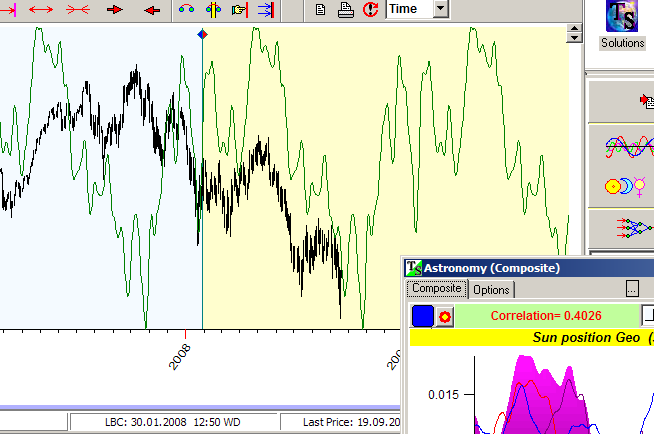Open the Solutions shortcut
Image resolution: width=654 pixels, height=434 pixels.
(x=622, y=25)
